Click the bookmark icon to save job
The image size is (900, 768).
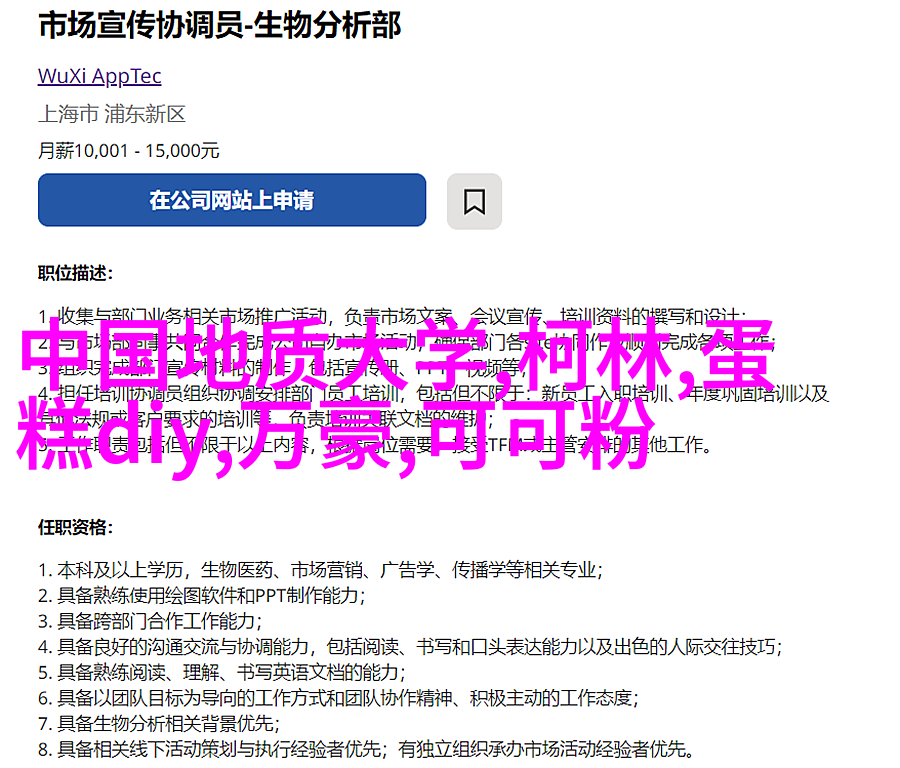(474, 201)
